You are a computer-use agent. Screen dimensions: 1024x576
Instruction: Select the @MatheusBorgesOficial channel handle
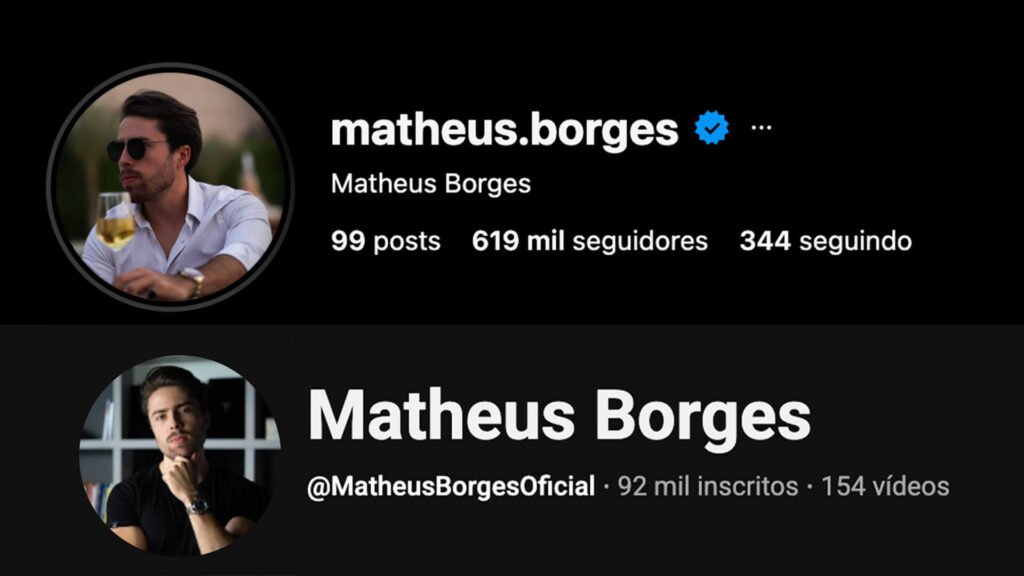pos(451,487)
